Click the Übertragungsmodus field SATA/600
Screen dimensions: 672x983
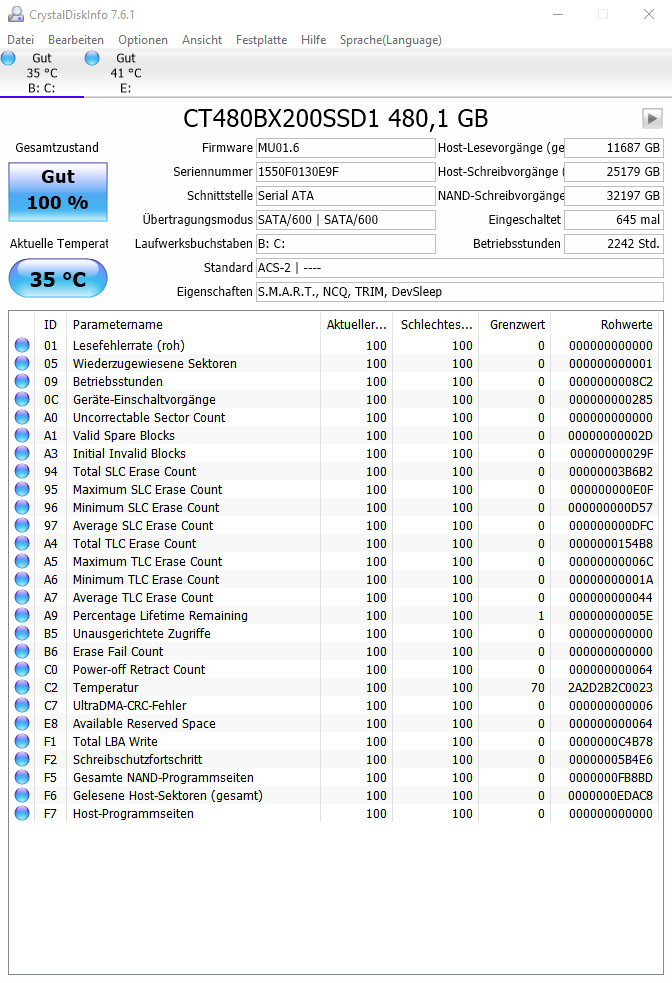[x=345, y=219]
